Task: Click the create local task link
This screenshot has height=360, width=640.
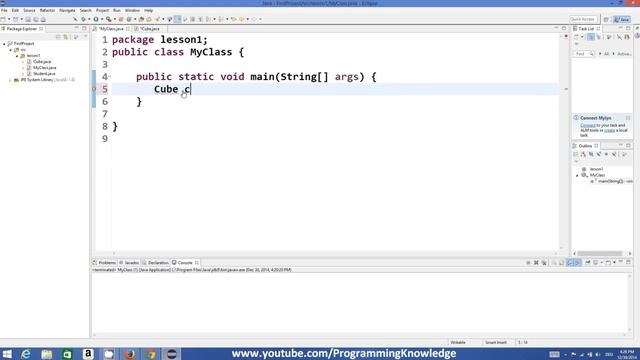Action: (x=609, y=130)
